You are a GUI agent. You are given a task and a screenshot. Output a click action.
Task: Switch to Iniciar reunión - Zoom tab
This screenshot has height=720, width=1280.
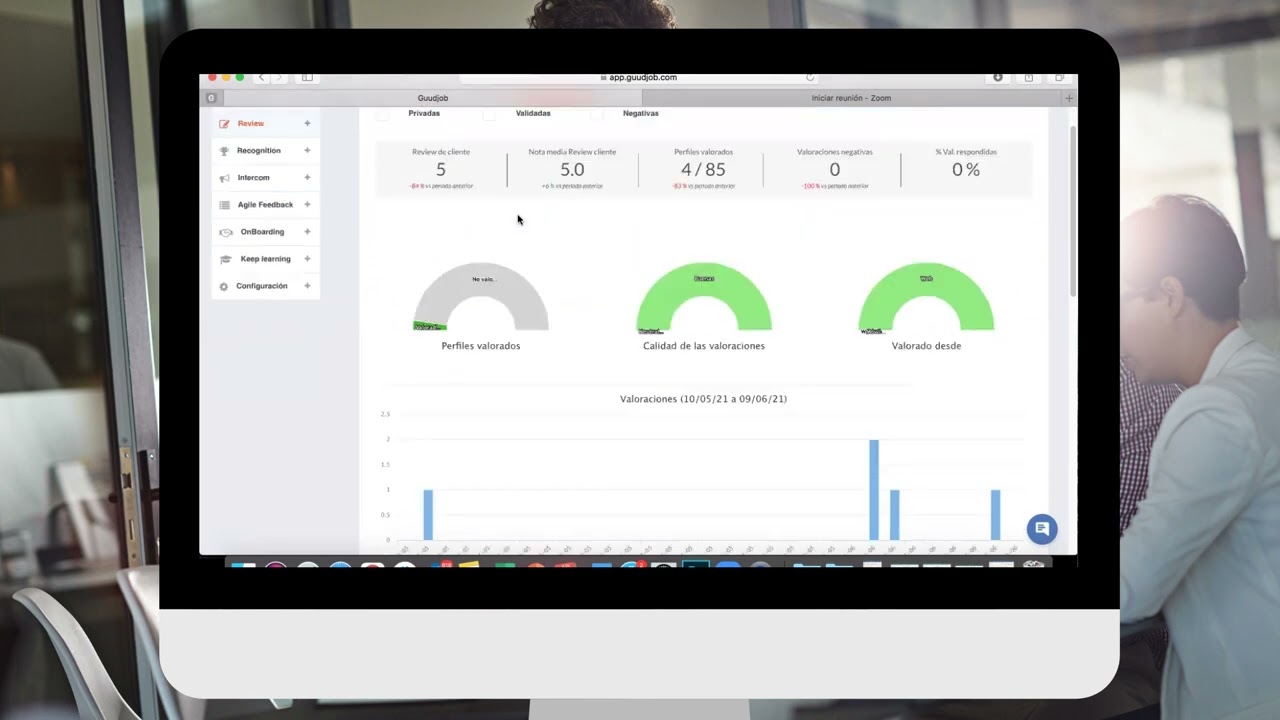851,98
